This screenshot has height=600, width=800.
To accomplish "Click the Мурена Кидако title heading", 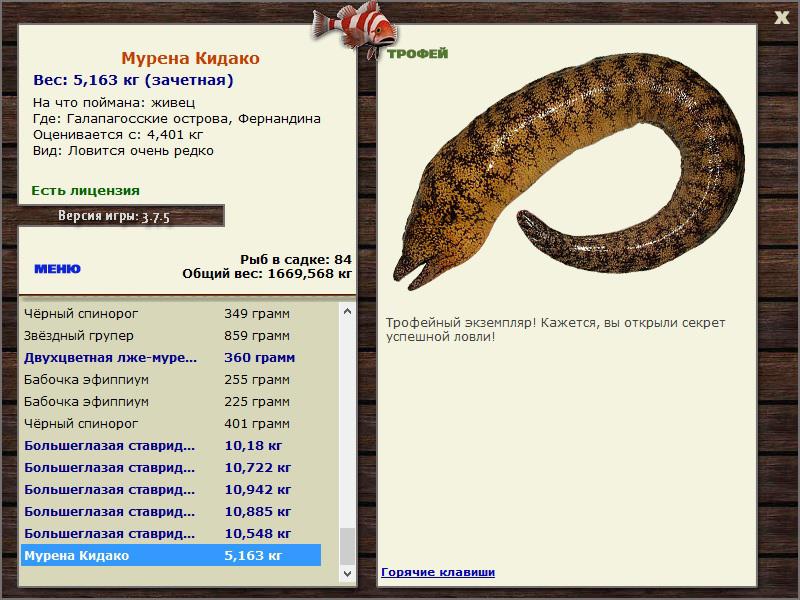I will [x=190, y=58].
